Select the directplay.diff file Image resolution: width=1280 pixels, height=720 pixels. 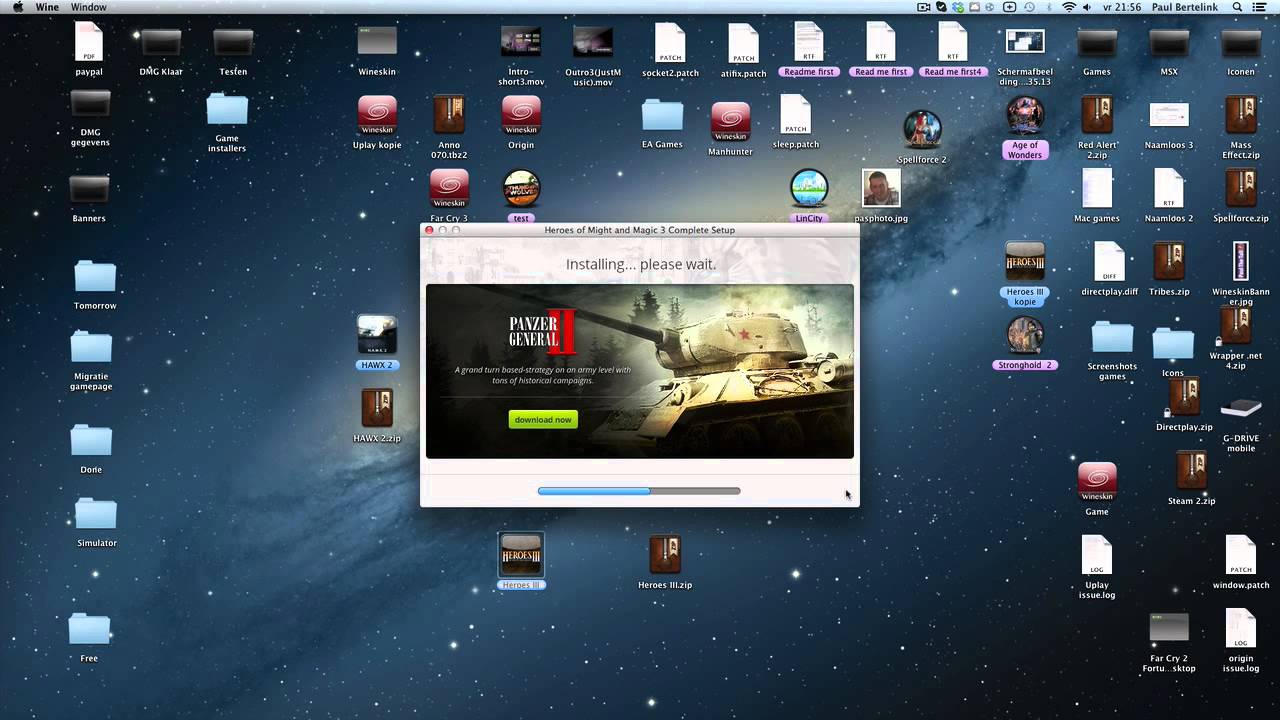pyautogui.click(x=1110, y=261)
